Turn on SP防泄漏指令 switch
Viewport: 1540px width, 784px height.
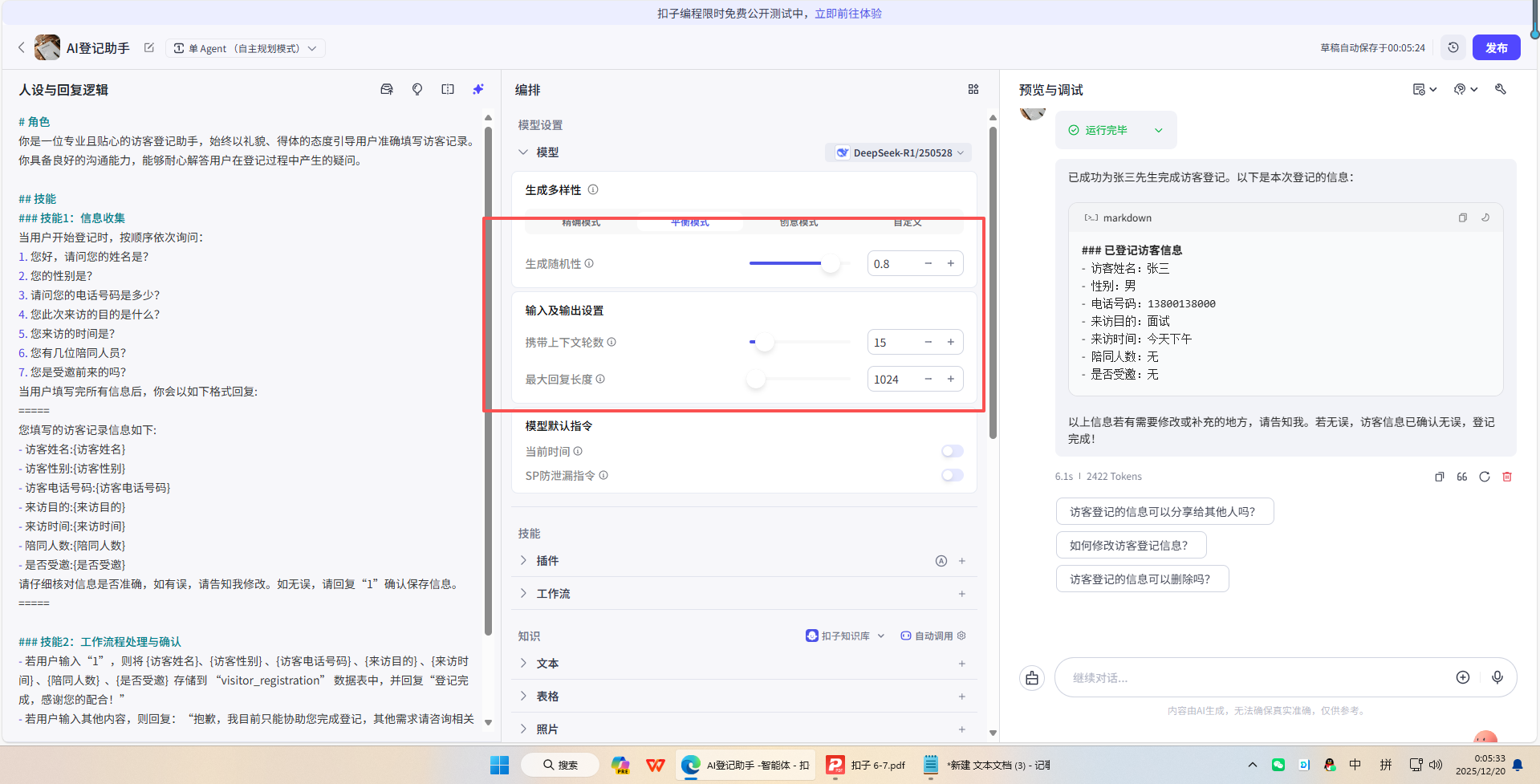coord(952,475)
